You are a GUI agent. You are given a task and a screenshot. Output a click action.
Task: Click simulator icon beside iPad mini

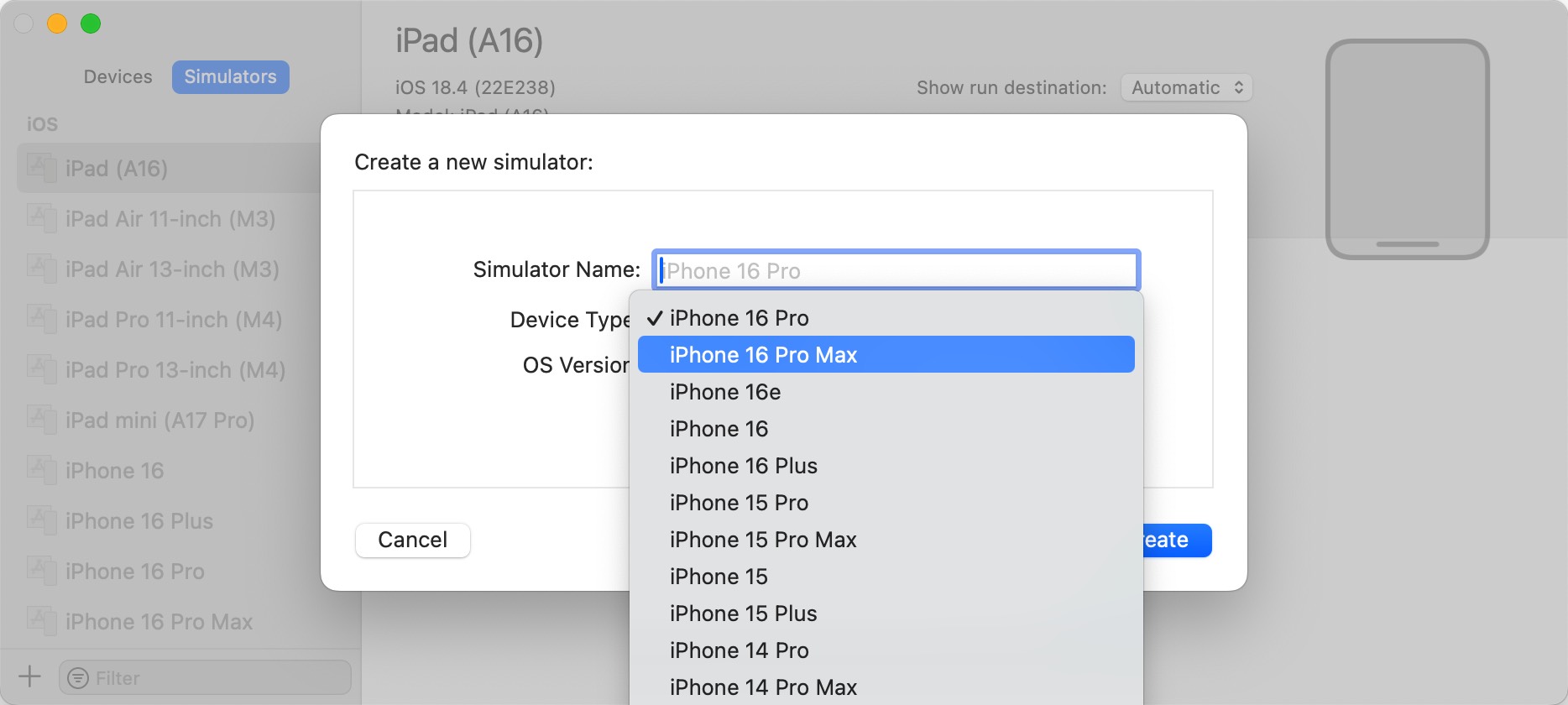tap(42, 419)
